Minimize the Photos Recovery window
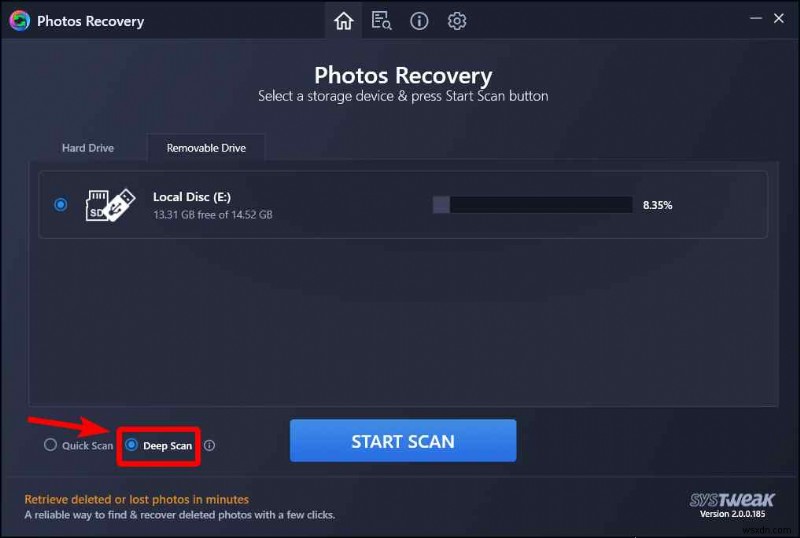 [x=756, y=18]
